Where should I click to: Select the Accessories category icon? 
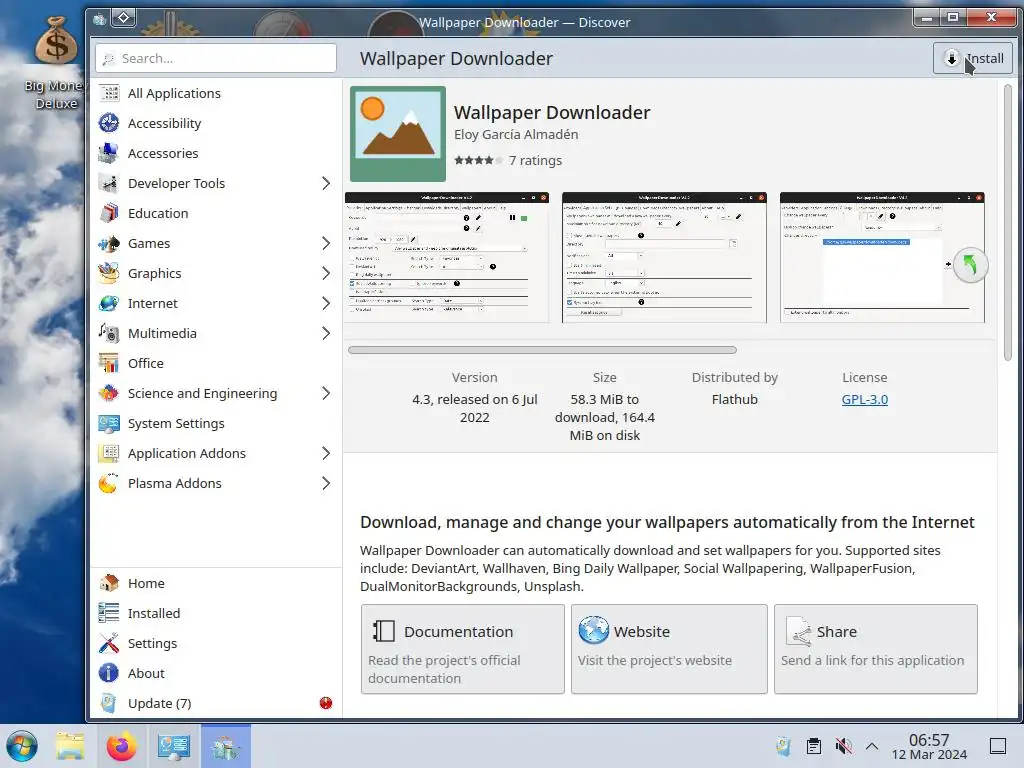pyautogui.click(x=109, y=153)
